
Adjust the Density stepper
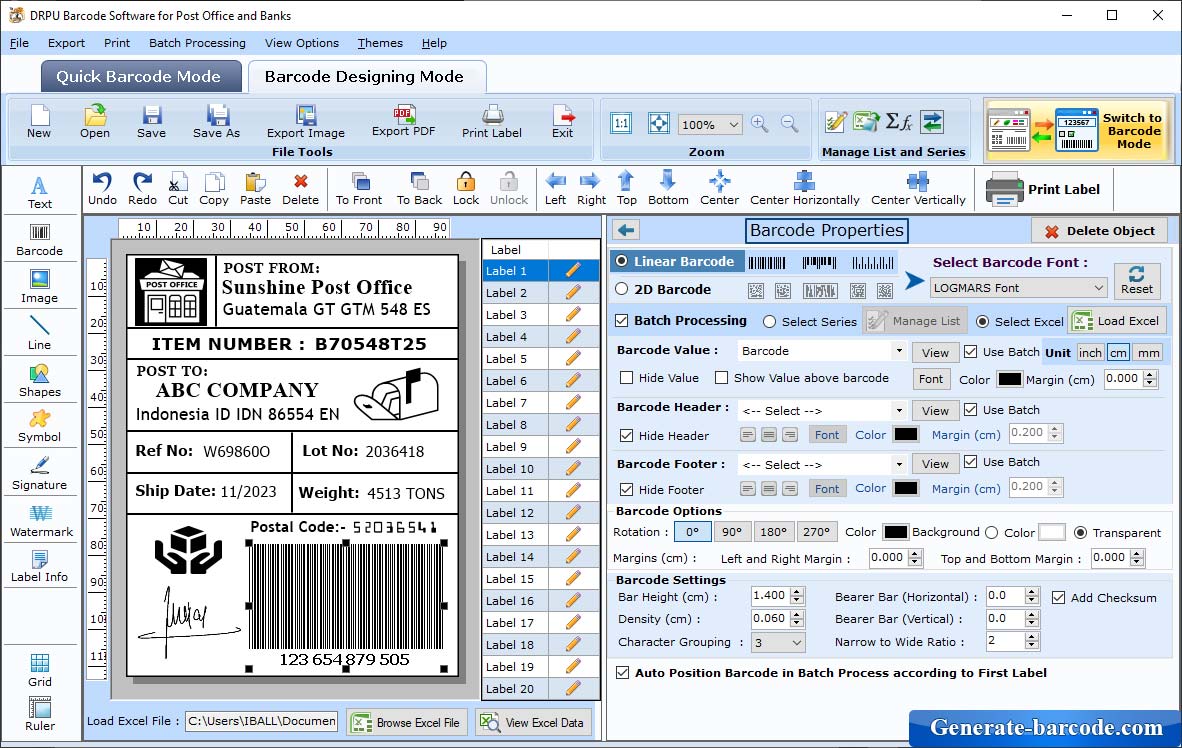click(798, 619)
